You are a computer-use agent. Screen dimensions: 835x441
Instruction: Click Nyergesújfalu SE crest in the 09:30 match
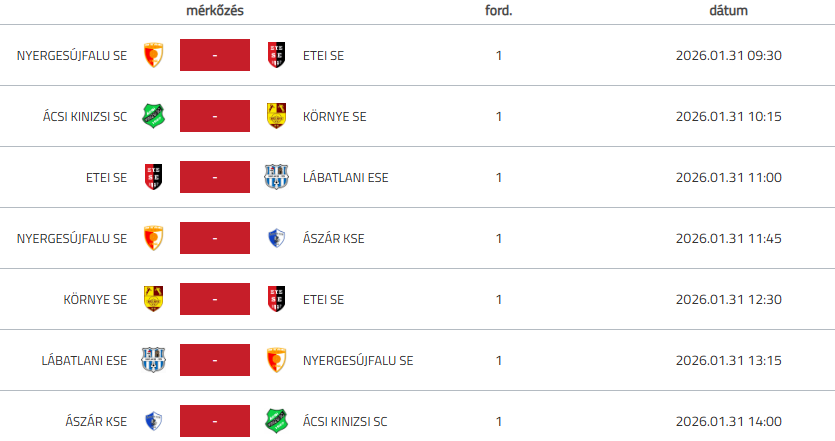click(x=154, y=55)
